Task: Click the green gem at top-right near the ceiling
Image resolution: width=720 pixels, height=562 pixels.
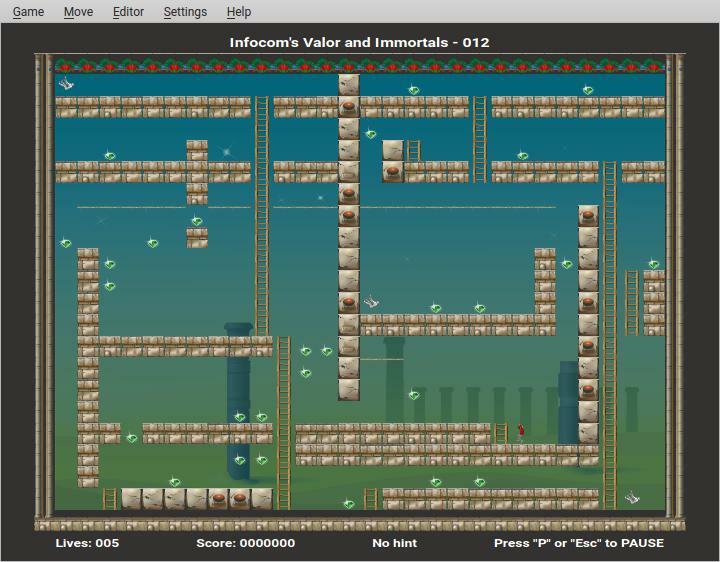Action: (588, 90)
